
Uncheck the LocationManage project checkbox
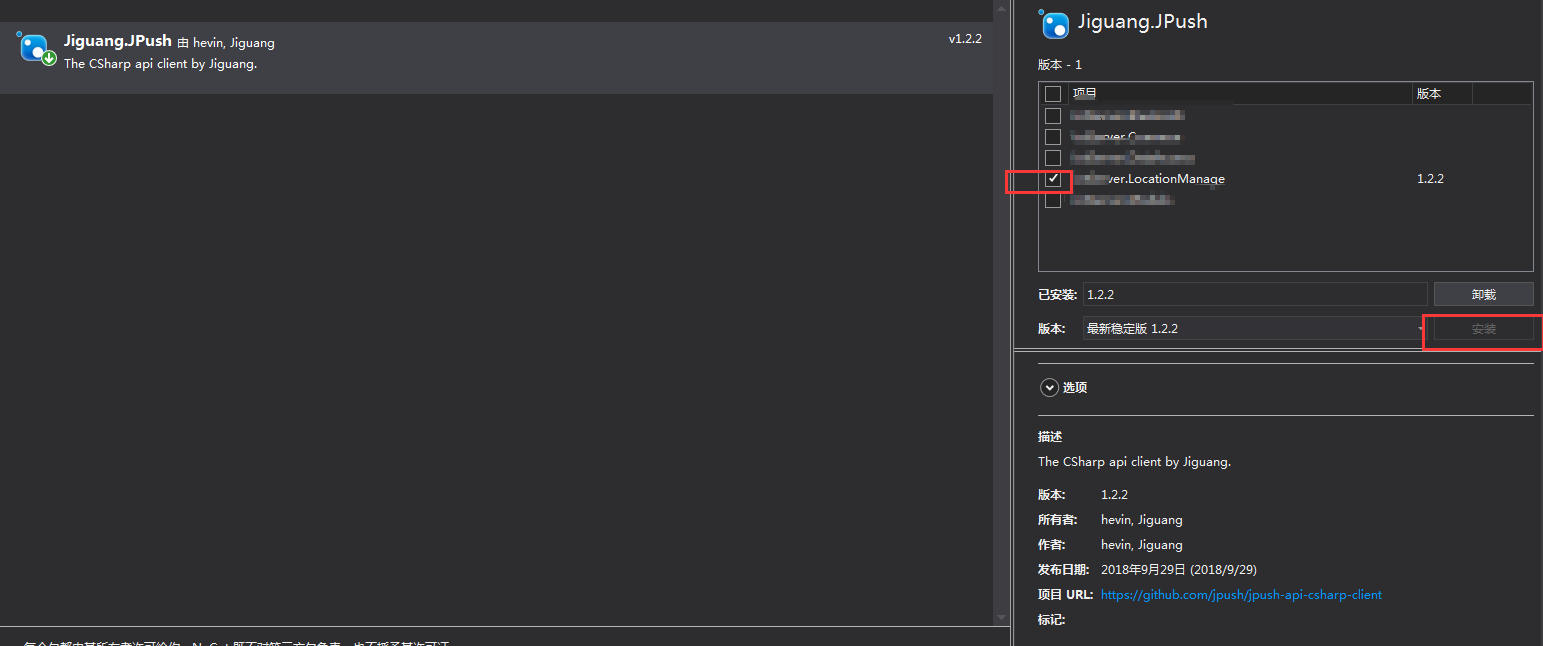pyautogui.click(x=1053, y=179)
